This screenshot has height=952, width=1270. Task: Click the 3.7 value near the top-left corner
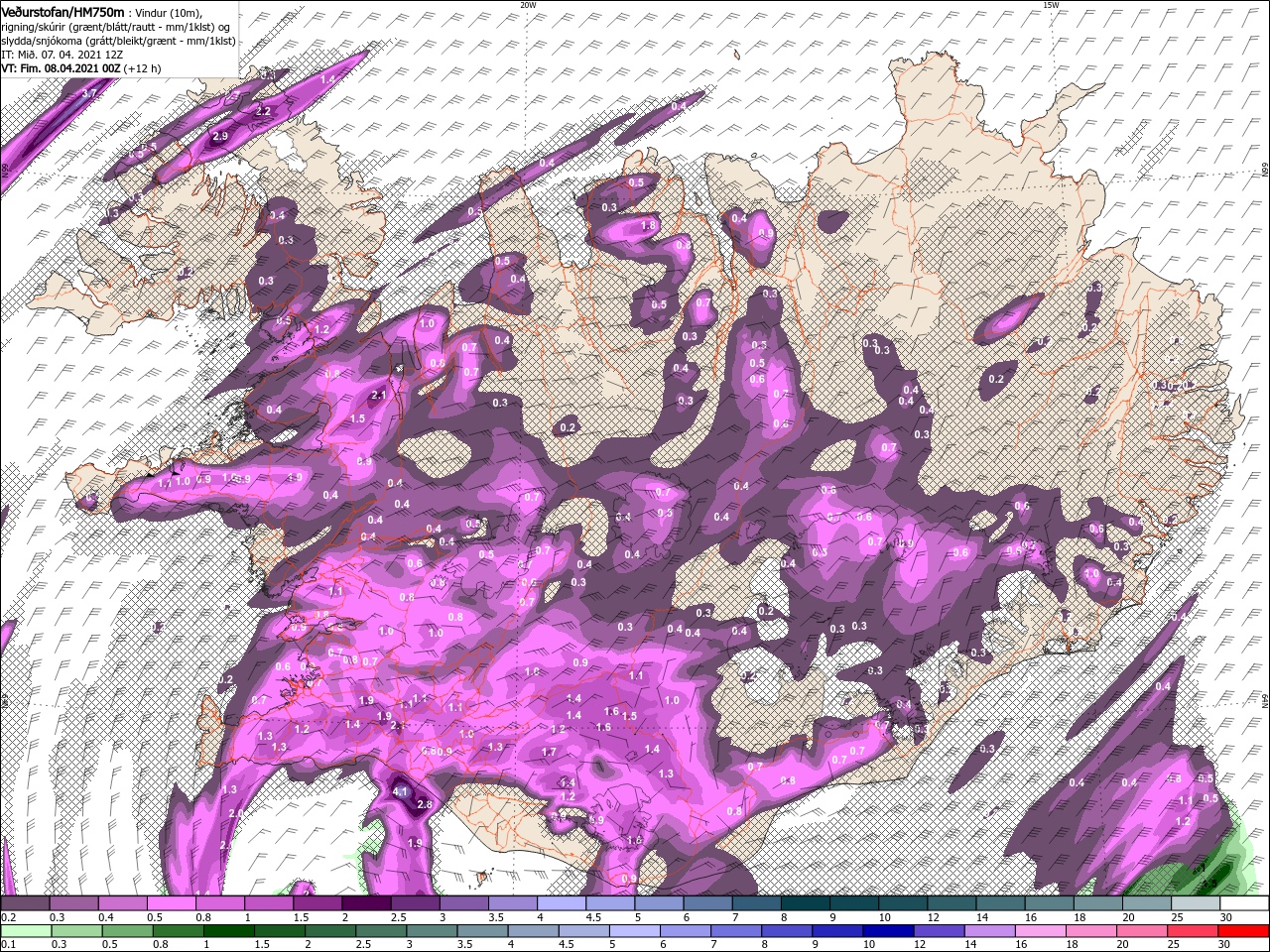(88, 93)
